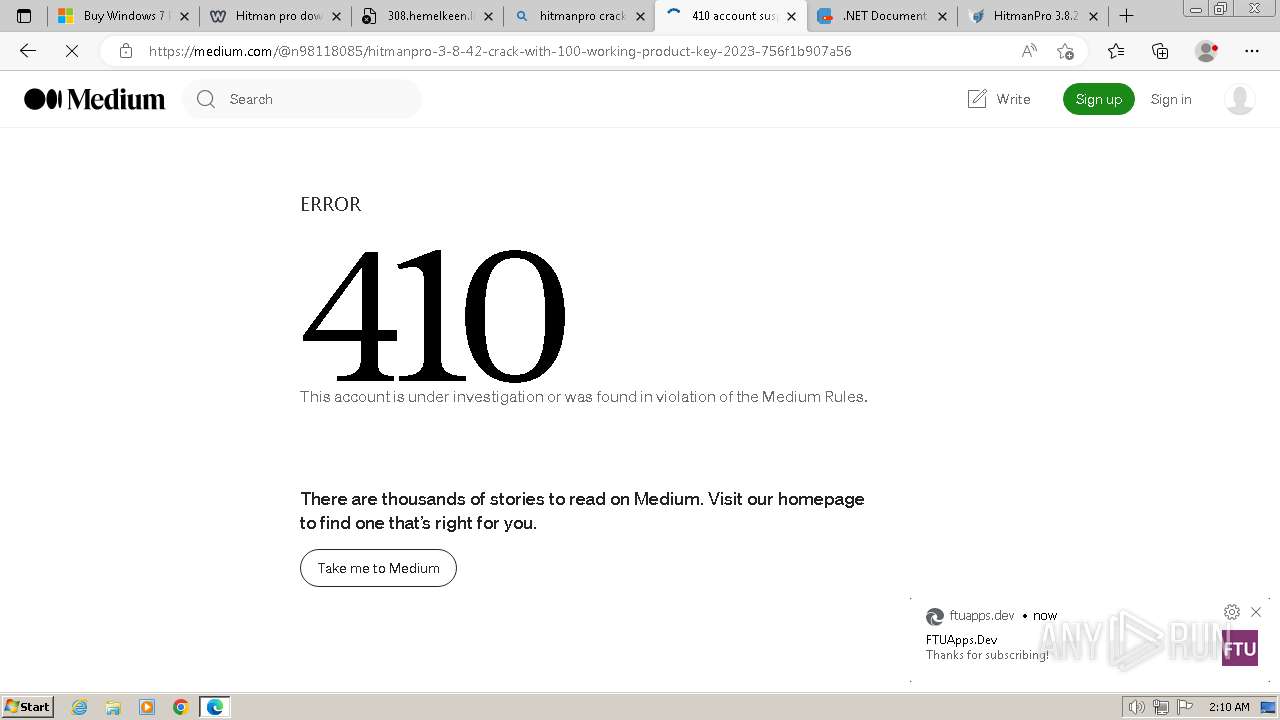Close the Buy Windows 7 tab

(184, 17)
